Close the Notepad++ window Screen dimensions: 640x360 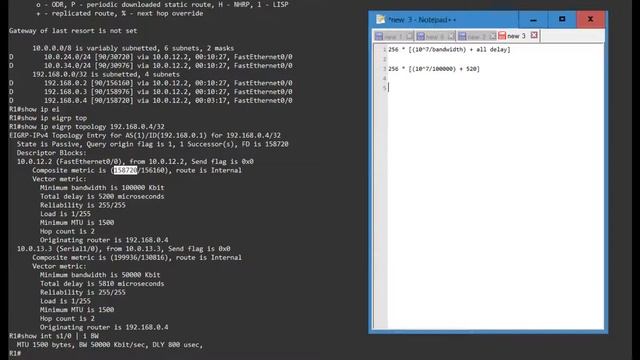click(590, 20)
